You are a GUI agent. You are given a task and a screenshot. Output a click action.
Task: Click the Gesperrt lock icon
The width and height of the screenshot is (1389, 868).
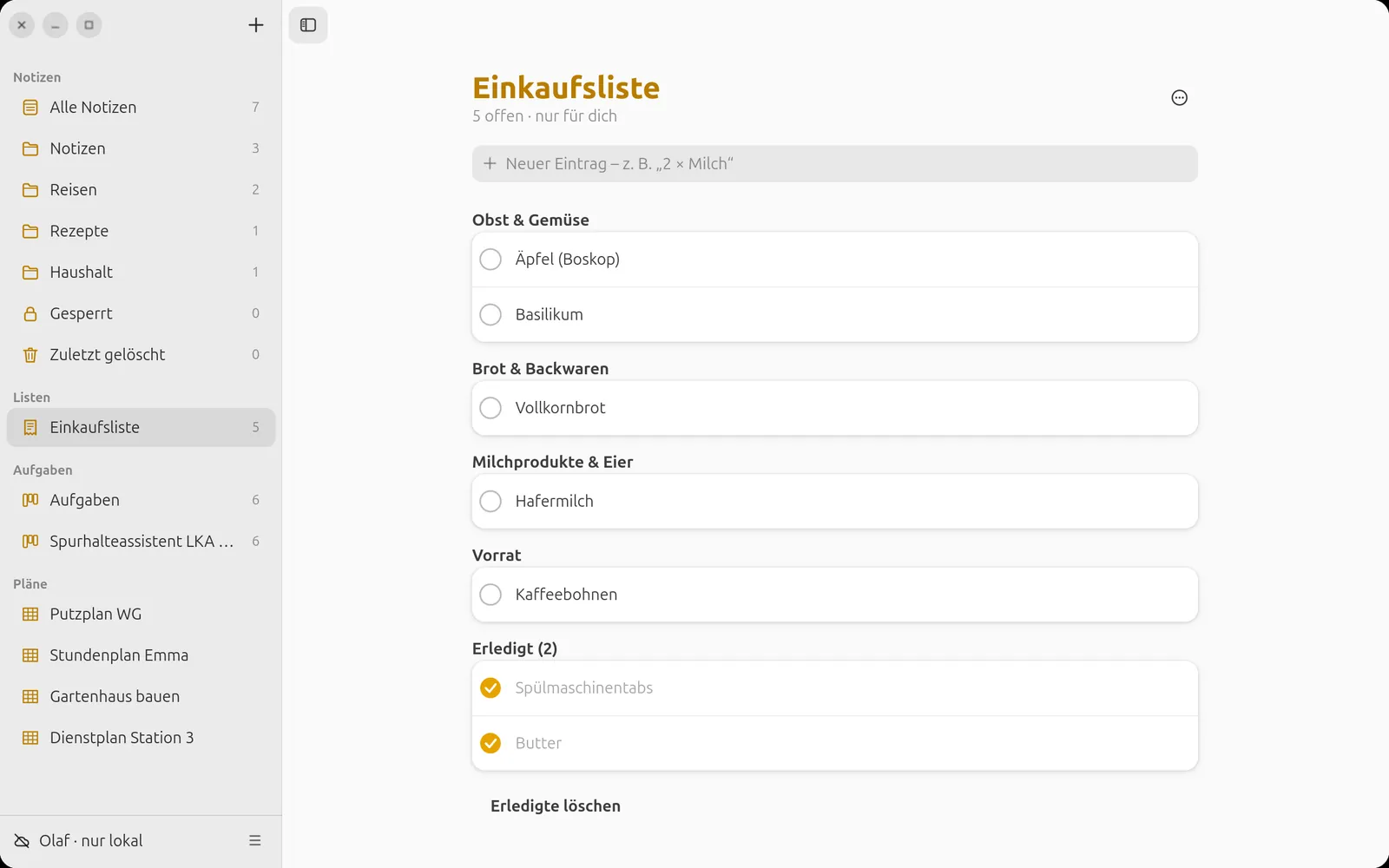(30, 313)
